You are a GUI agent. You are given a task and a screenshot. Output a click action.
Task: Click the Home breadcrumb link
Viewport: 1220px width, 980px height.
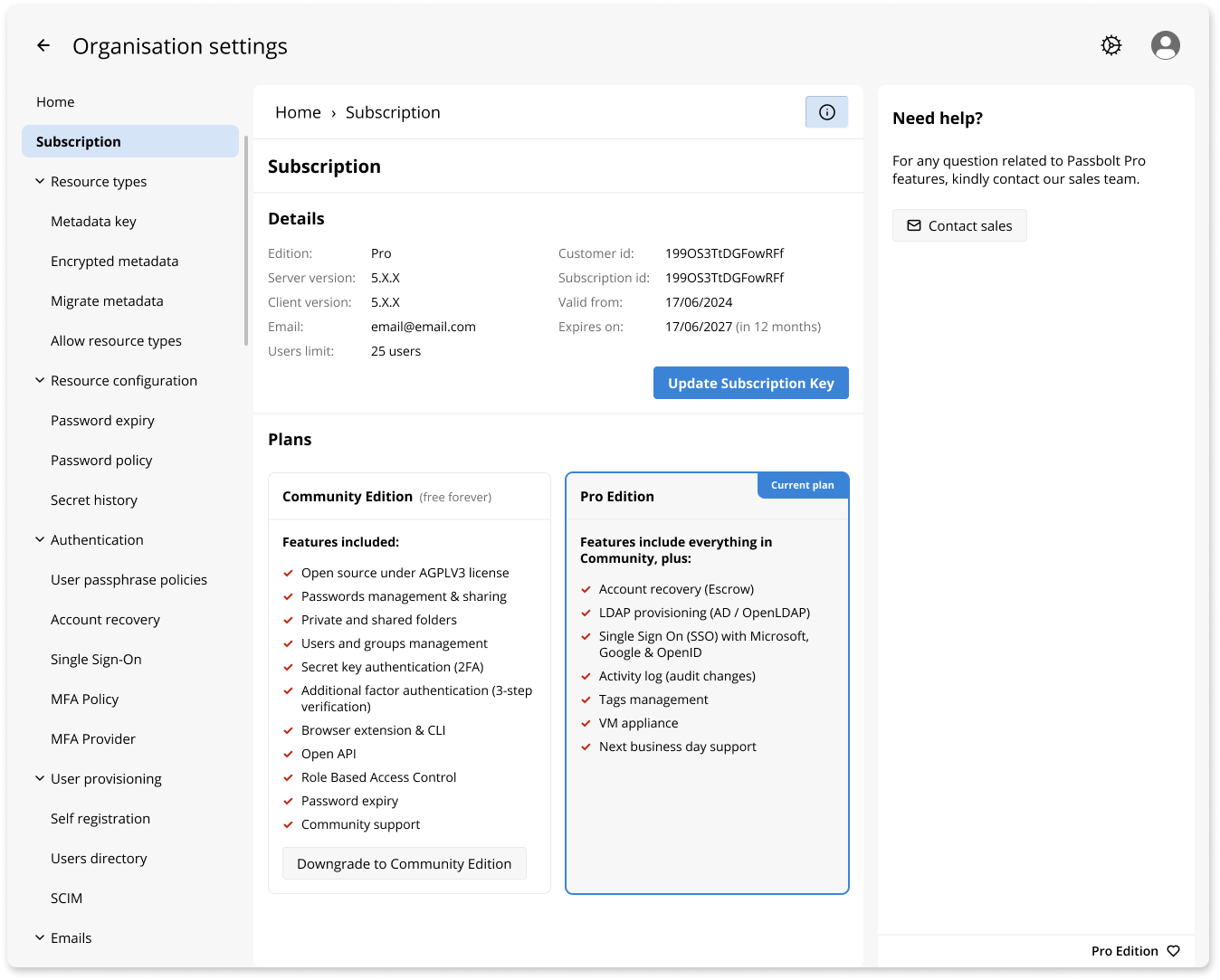coord(298,112)
